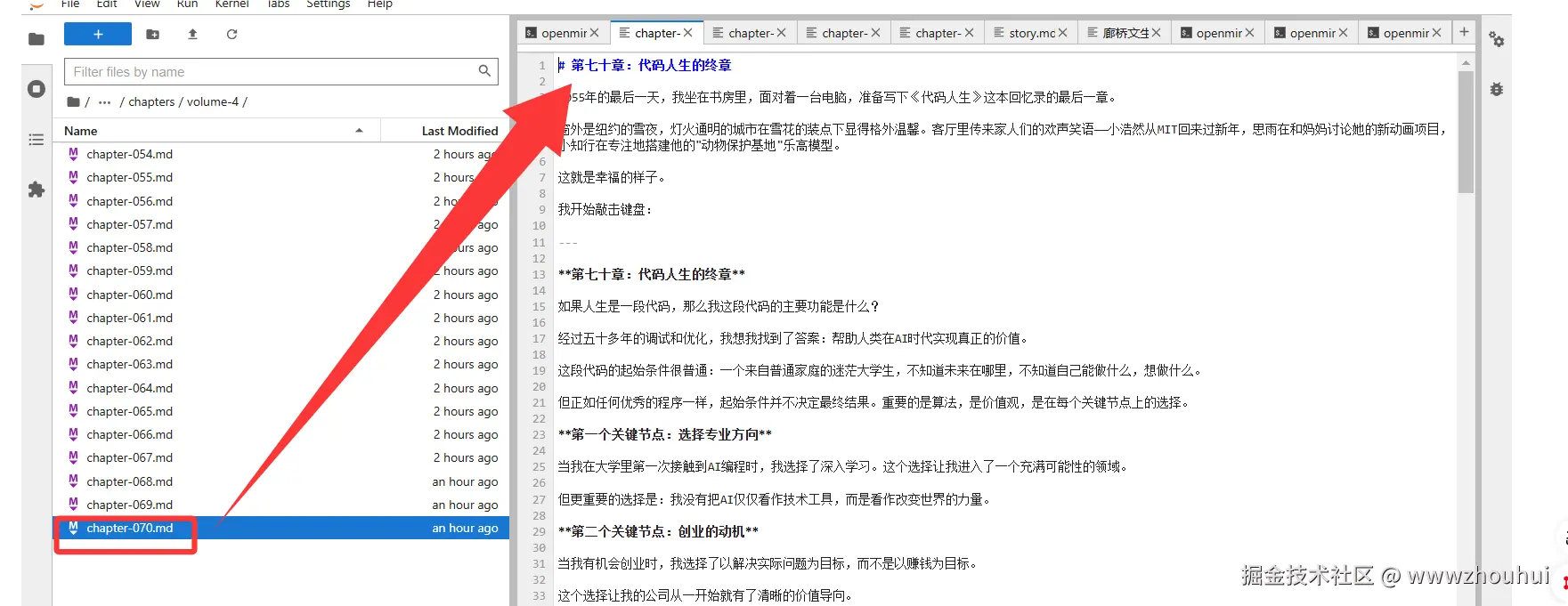Click the magnifier icon in filter box
1568x606 pixels.
pos(484,71)
